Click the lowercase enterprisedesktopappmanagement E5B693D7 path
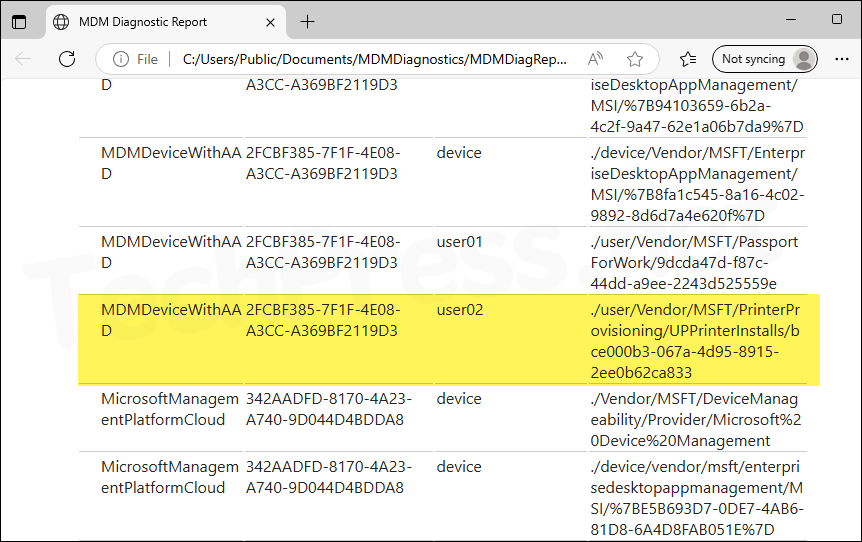Image resolution: width=862 pixels, height=542 pixels. coord(697,499)
